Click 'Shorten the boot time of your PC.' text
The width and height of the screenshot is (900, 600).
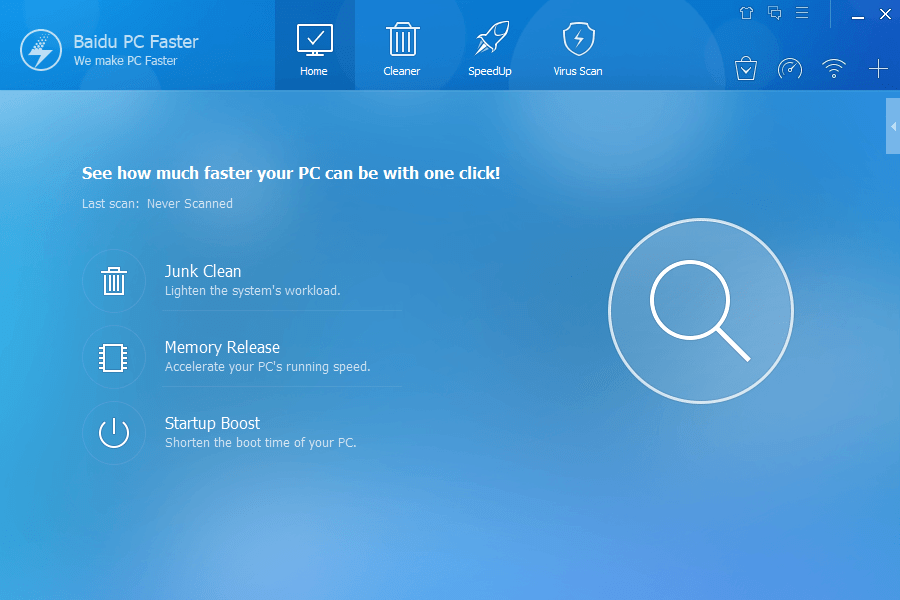point(261,443)
